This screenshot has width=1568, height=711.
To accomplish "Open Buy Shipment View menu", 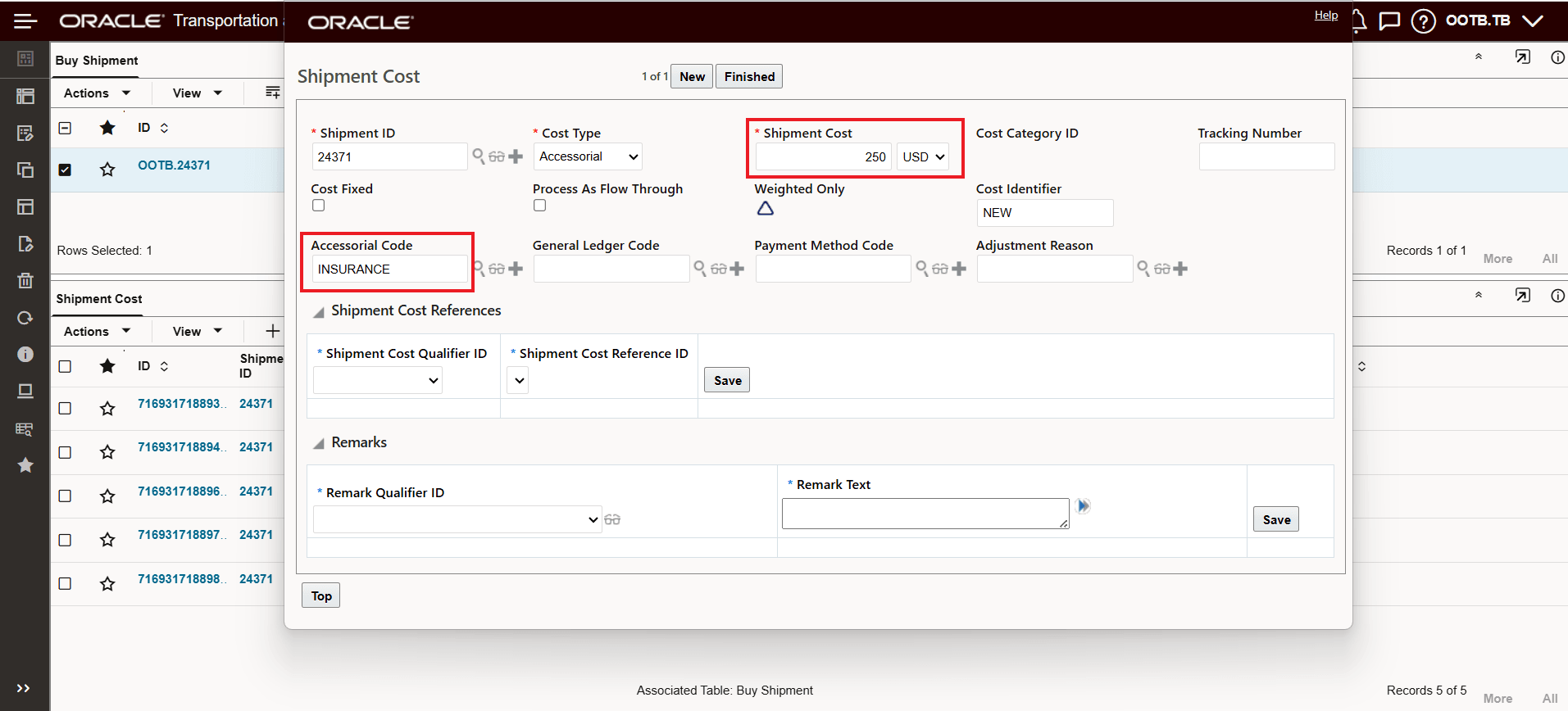I will point(198,93).
